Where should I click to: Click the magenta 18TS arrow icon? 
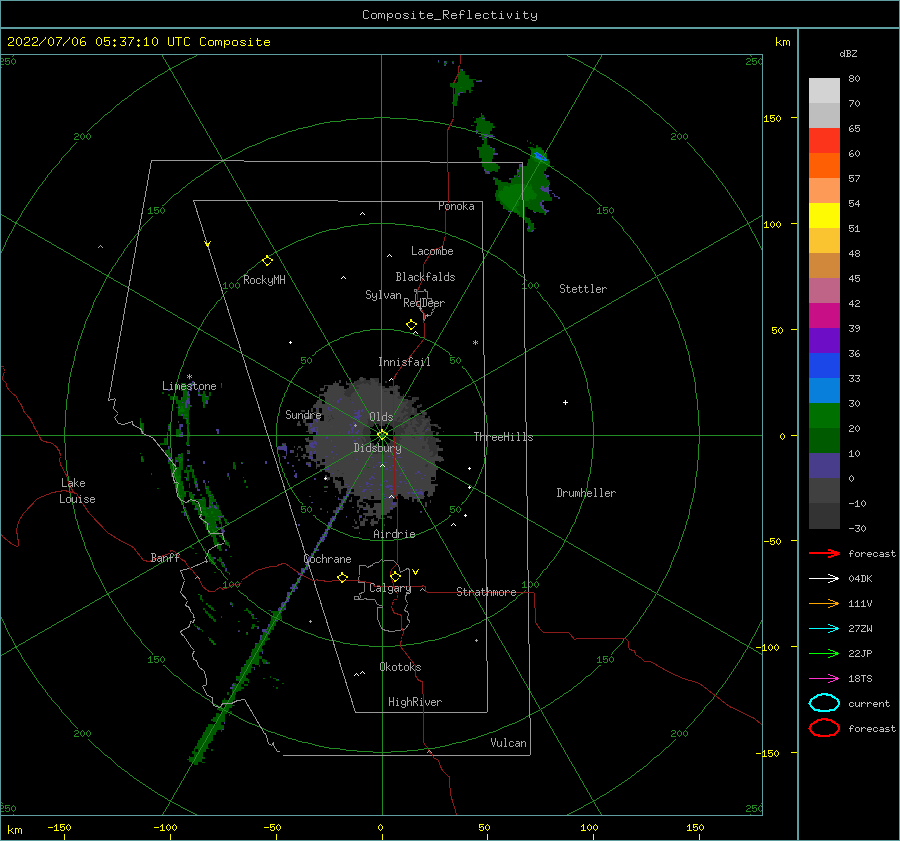824,679
